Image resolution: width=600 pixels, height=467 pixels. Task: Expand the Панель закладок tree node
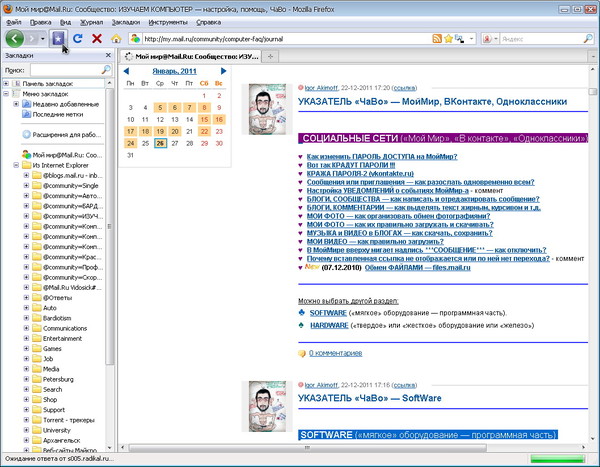pos(6,83)
